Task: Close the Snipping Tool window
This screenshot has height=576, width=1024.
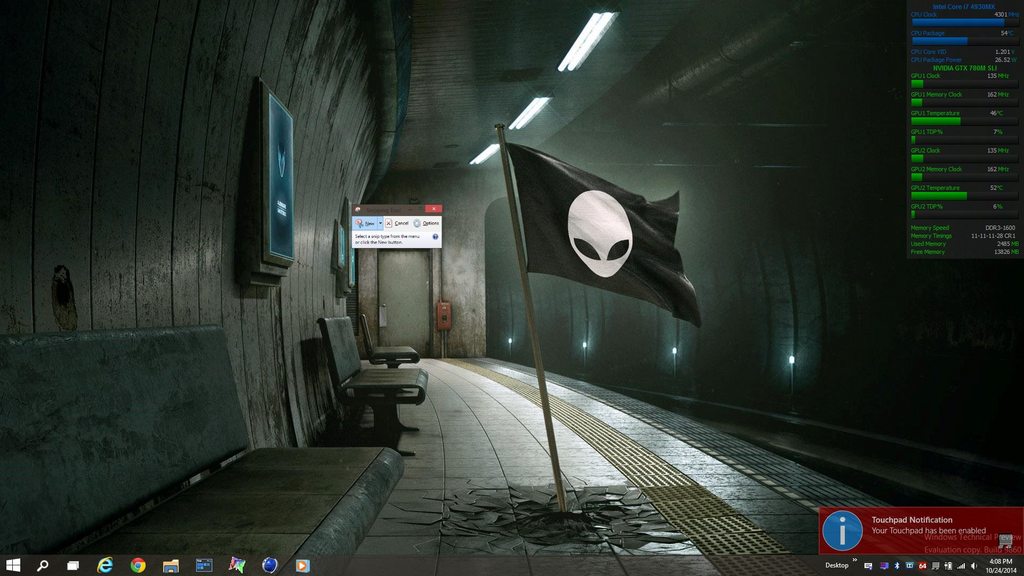Action: click(x=433, y=209)
